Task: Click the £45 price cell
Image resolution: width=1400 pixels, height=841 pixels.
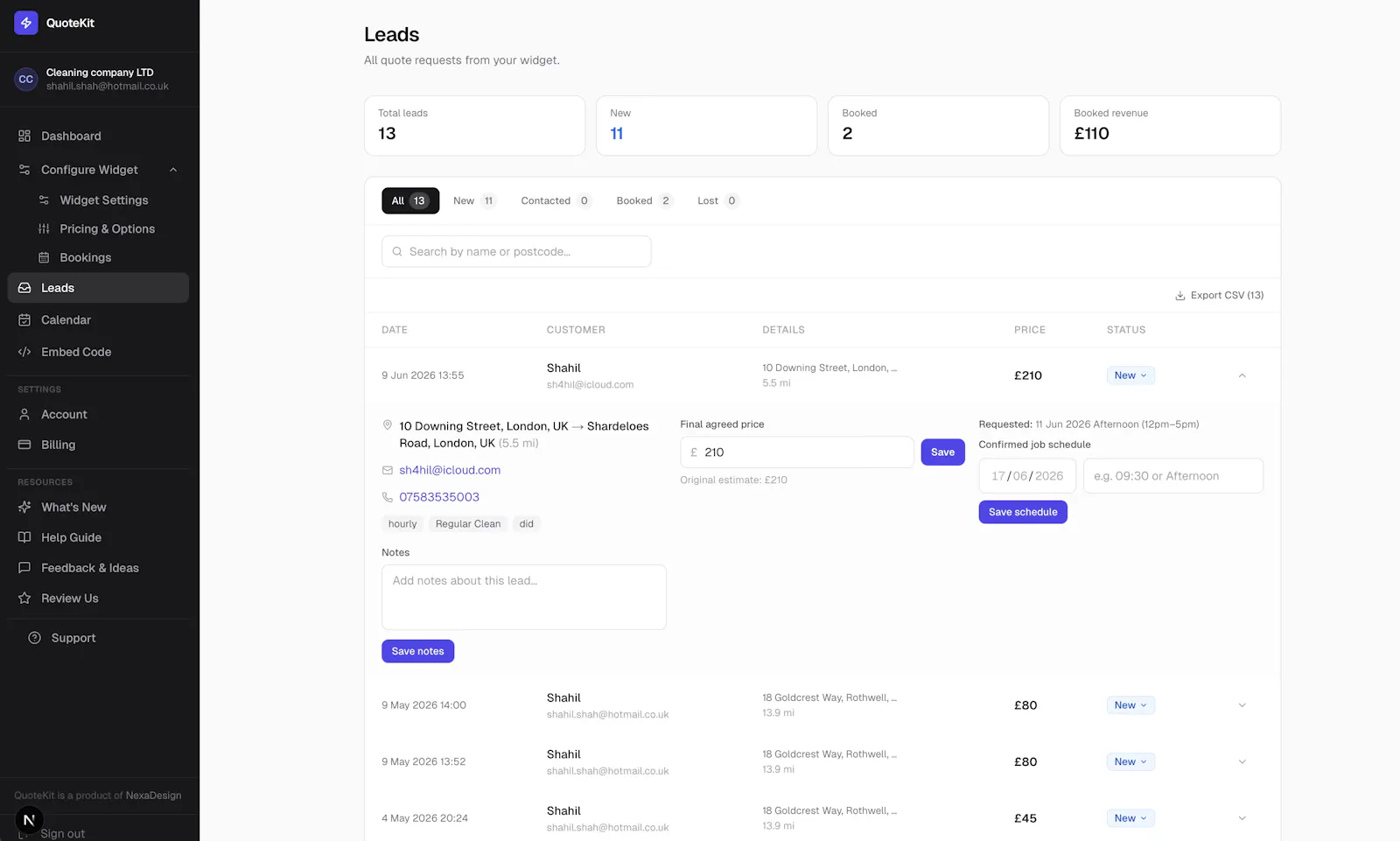Action: click(x=1025, y=818)
